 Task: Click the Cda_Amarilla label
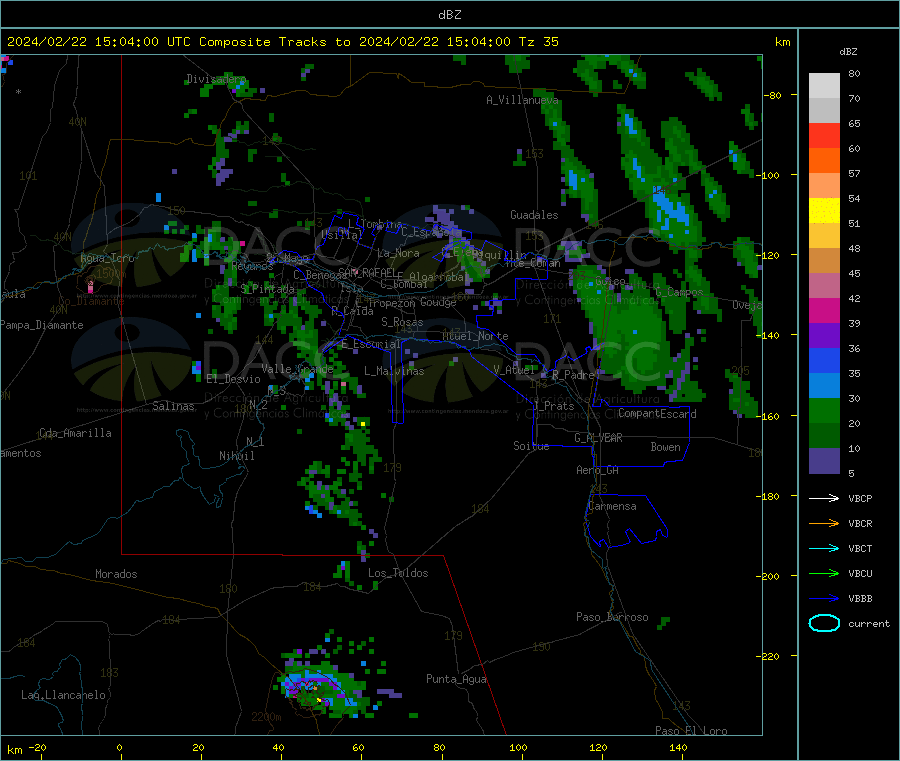(x=75, y=433)
